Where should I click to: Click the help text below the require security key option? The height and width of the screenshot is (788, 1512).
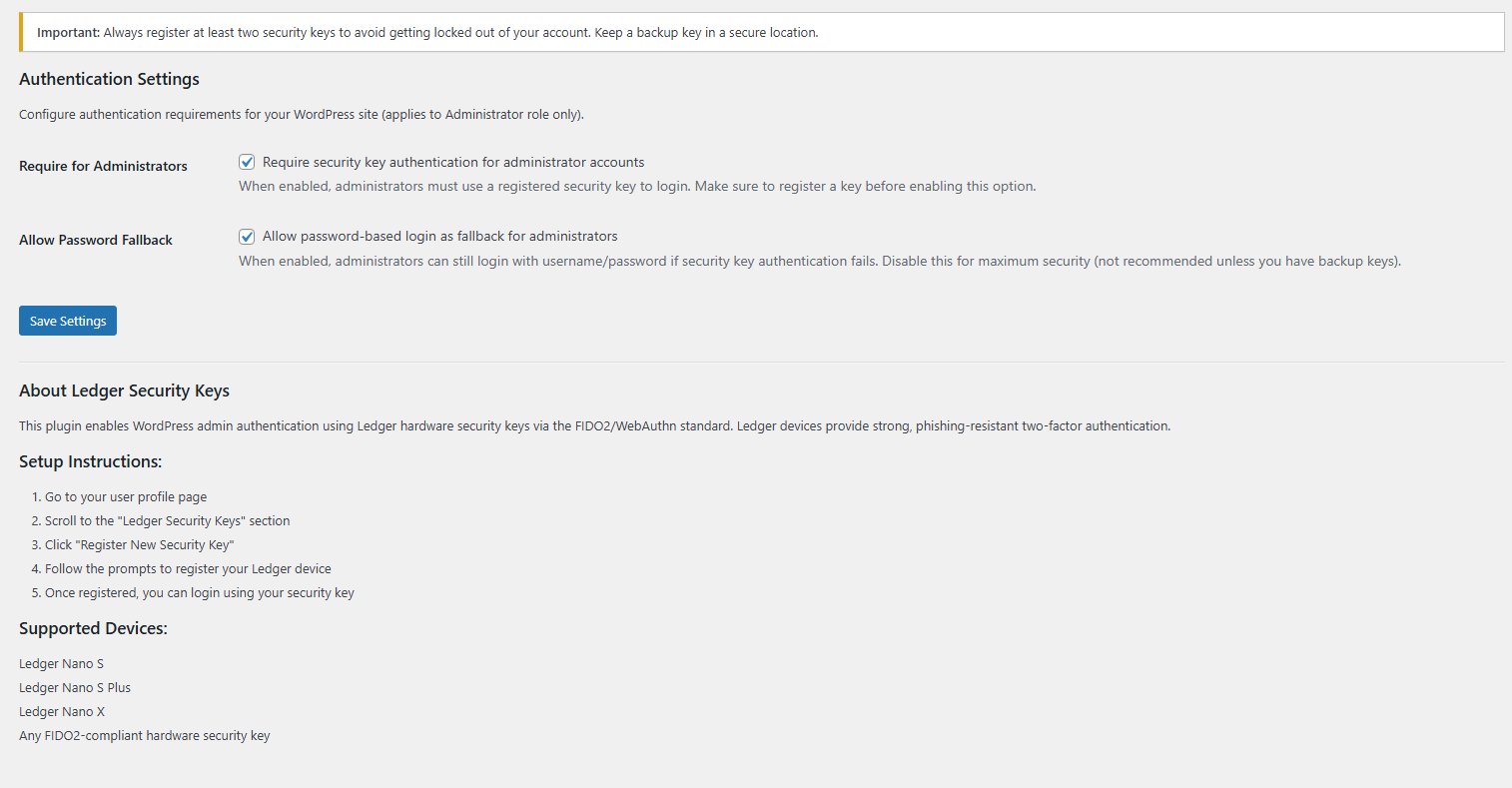[637, 187]
